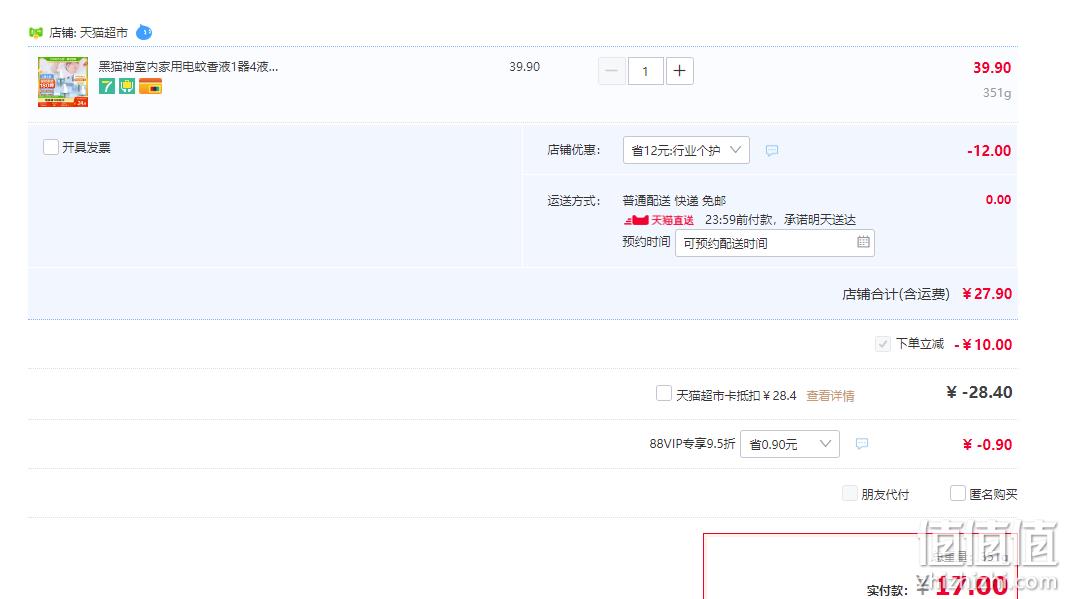Click the 88VIP discount comment icon
The height and width of the screenshot is (599, 1067).
tap(861, 444)
